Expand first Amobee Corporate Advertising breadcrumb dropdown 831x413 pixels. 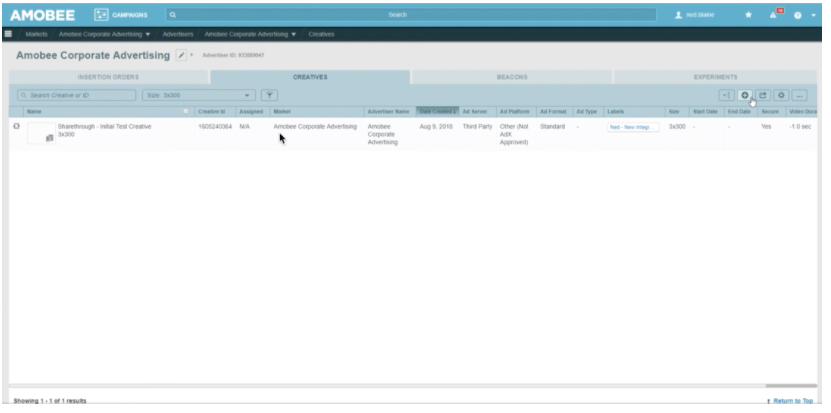pos(148,34)
